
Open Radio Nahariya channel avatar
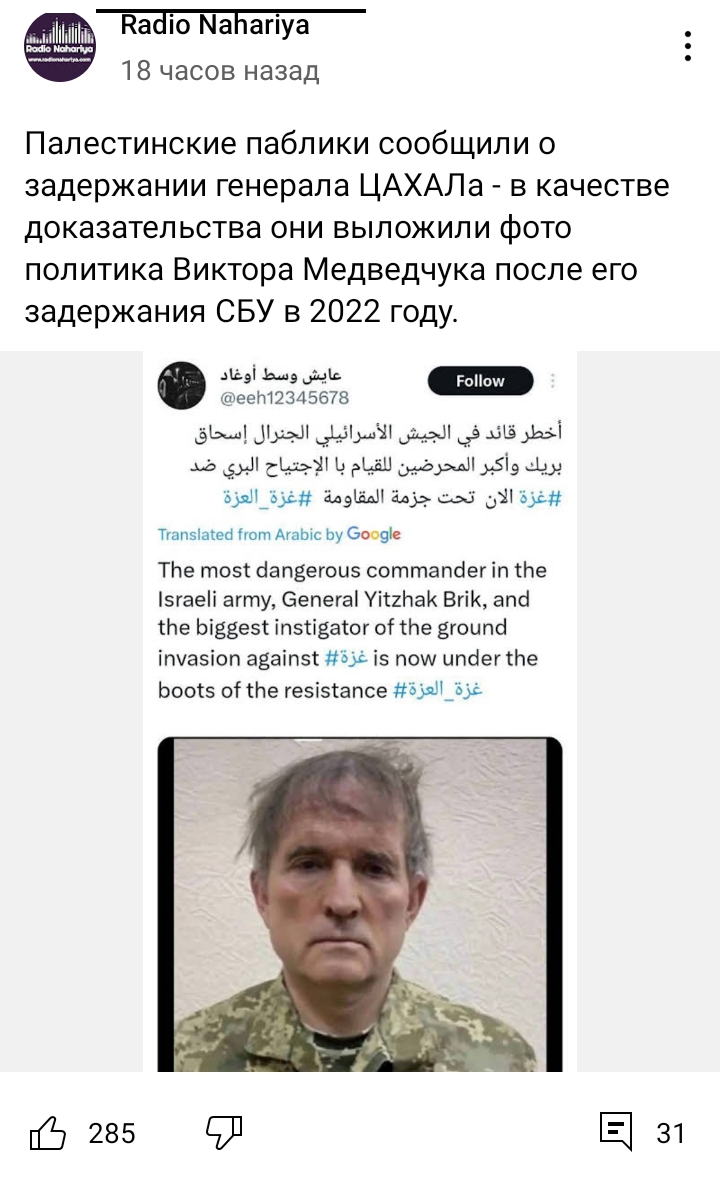[x=60, y=47]
